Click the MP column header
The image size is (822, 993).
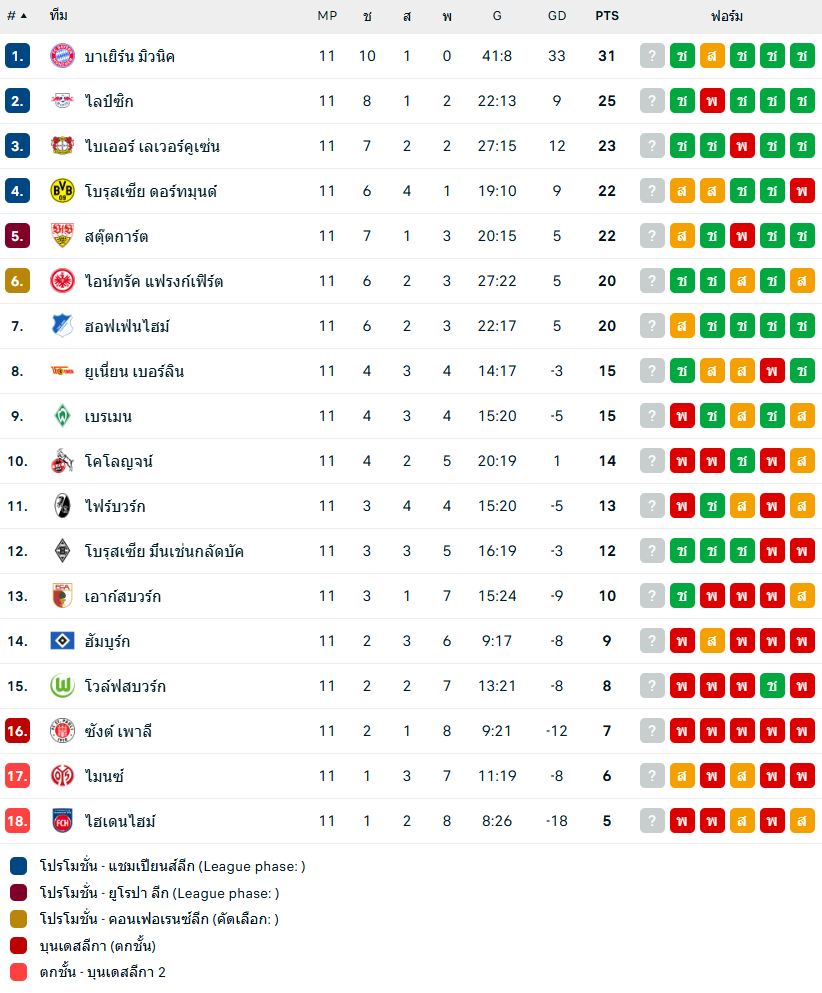(327, 16)
